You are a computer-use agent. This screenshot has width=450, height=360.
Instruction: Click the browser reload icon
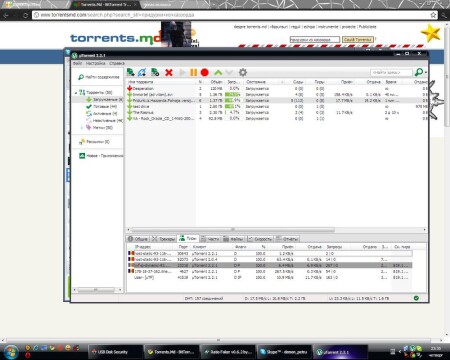coord(25,15)
